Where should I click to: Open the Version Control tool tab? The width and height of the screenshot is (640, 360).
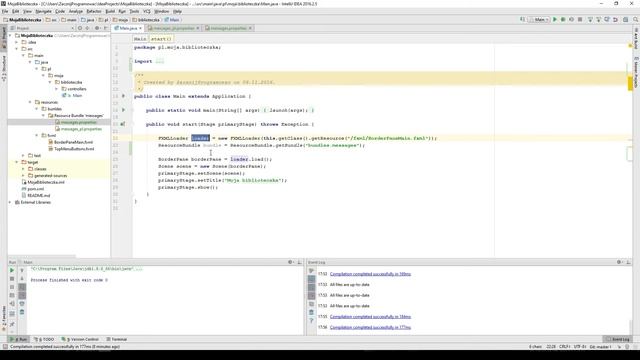[x=80, y=339]
